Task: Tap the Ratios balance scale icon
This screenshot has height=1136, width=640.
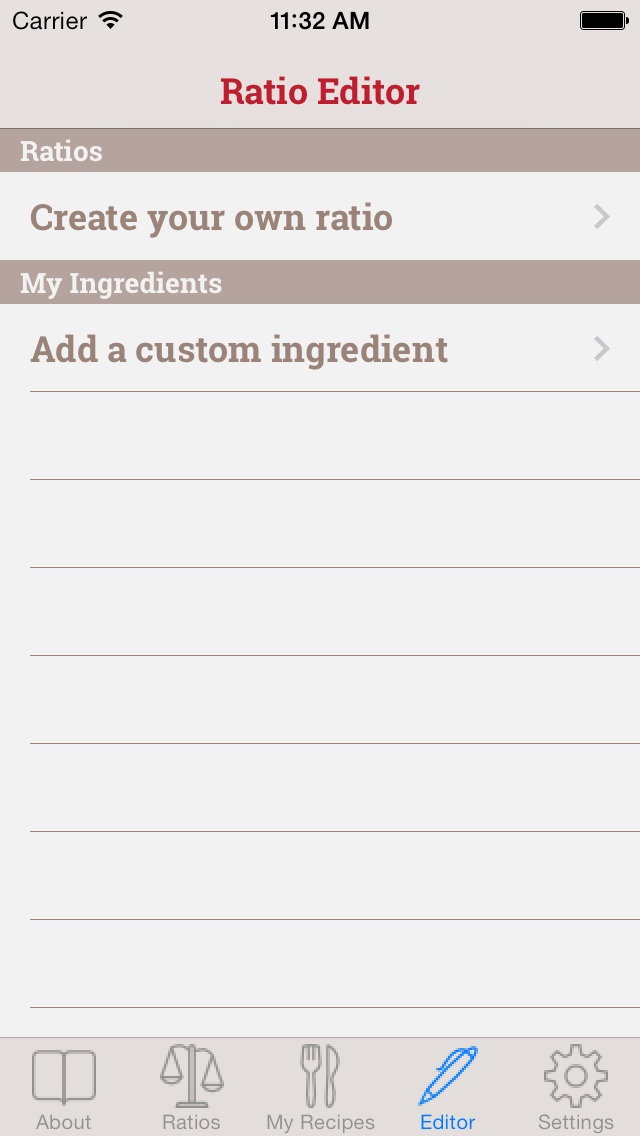Action: (x=191, y=1075)
